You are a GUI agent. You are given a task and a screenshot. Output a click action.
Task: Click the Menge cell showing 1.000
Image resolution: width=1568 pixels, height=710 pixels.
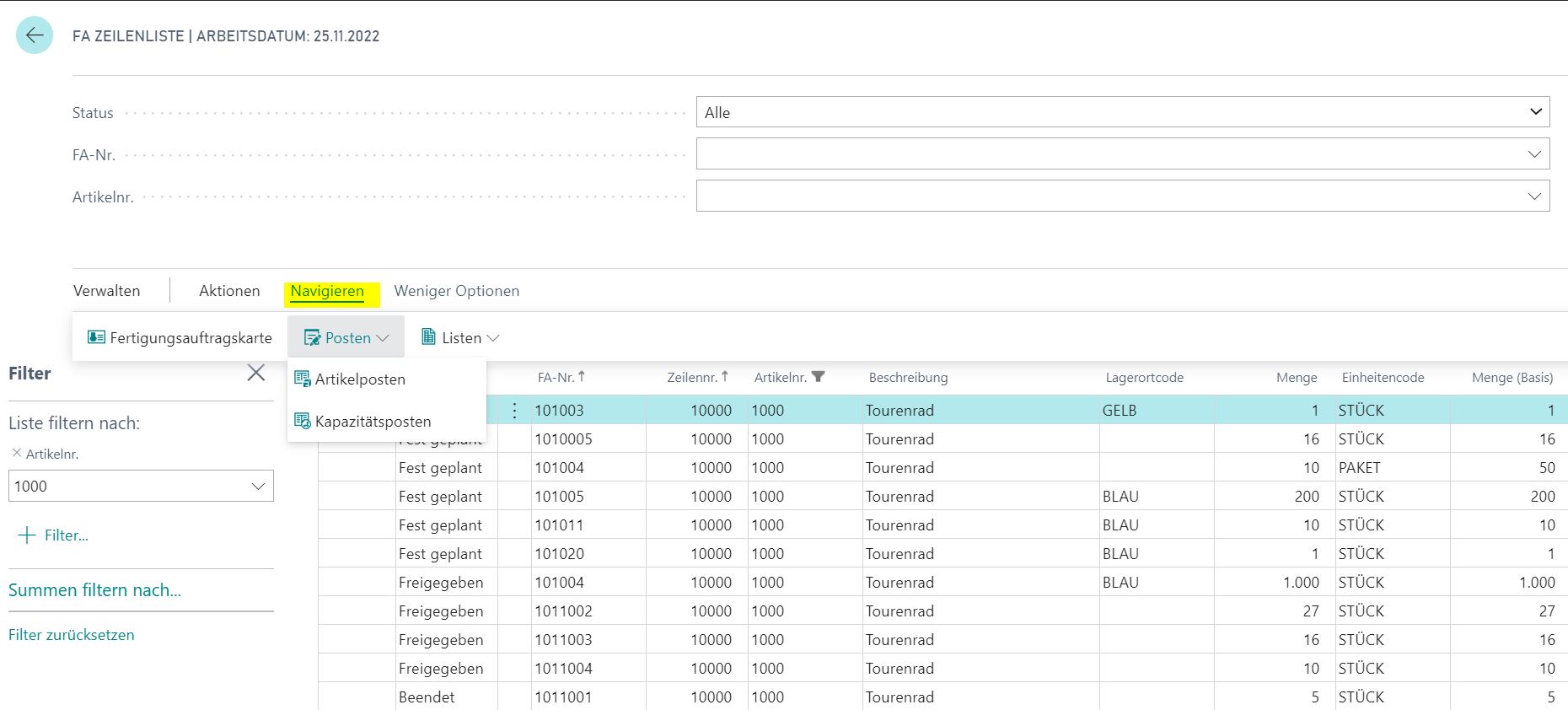pyautogui.click(x=1275, y=583)
